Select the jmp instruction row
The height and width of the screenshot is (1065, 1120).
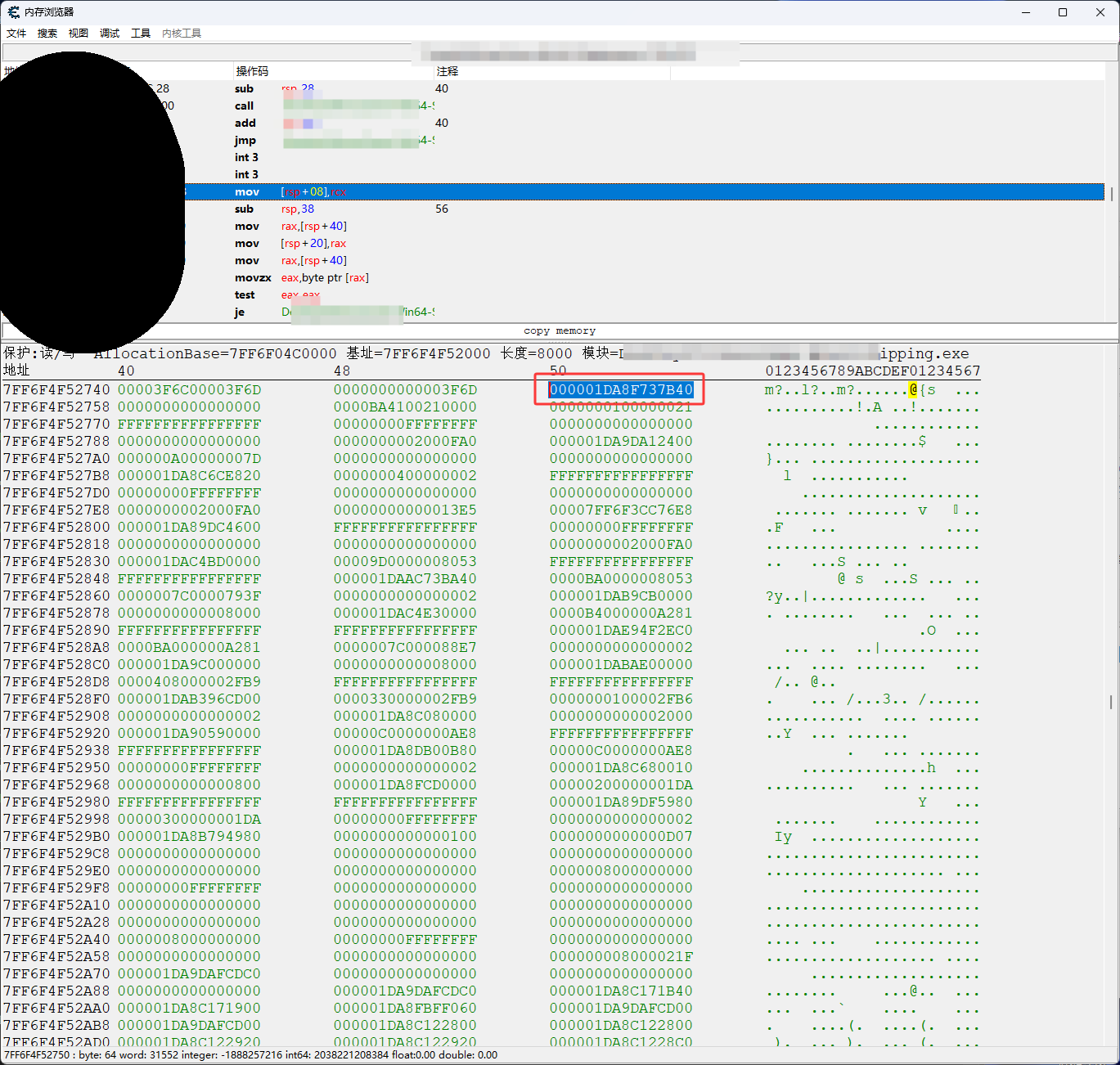pyautogui.click(x=553, y=141)
